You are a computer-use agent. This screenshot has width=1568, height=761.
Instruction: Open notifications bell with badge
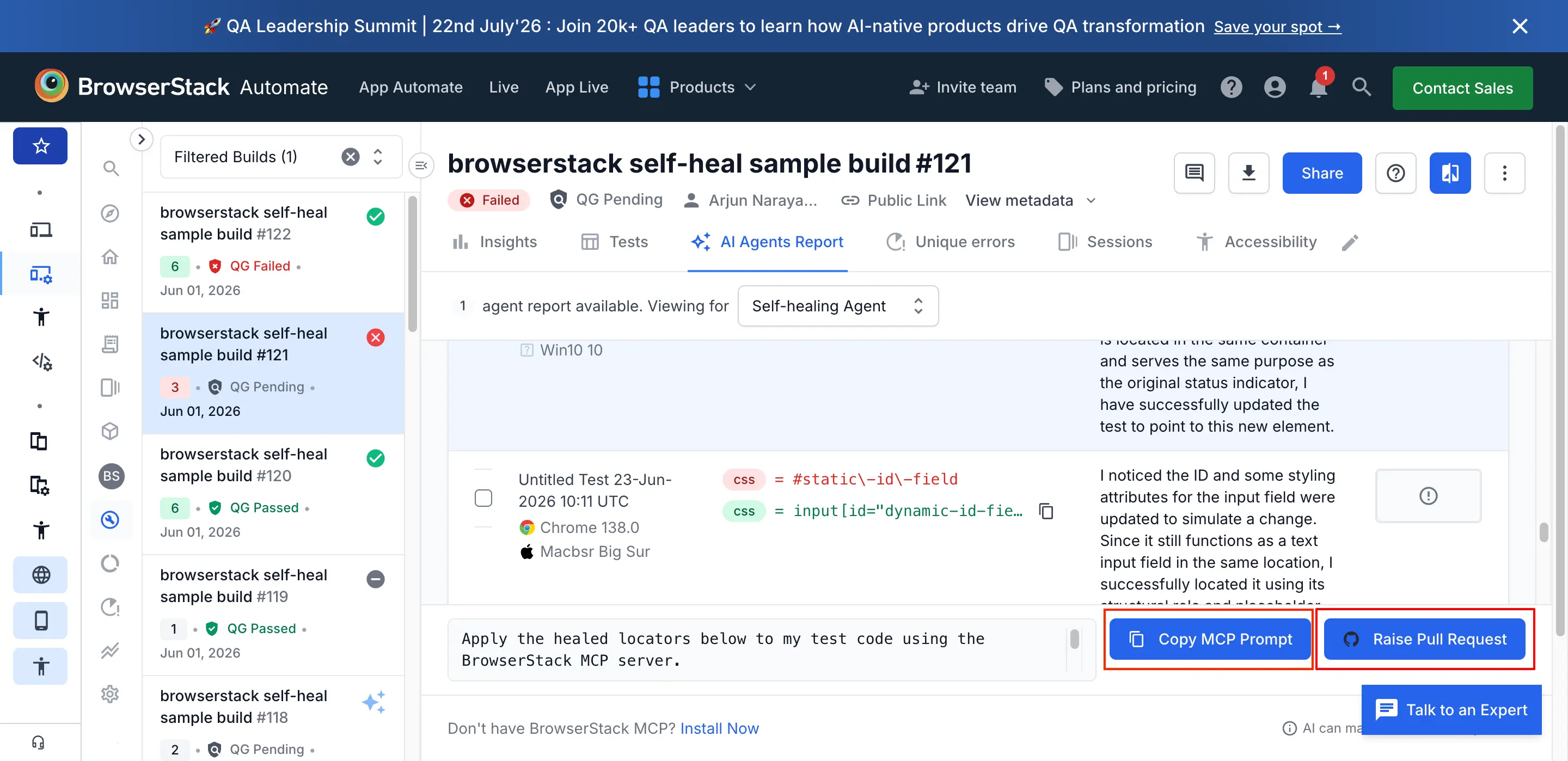[1319, 87]
